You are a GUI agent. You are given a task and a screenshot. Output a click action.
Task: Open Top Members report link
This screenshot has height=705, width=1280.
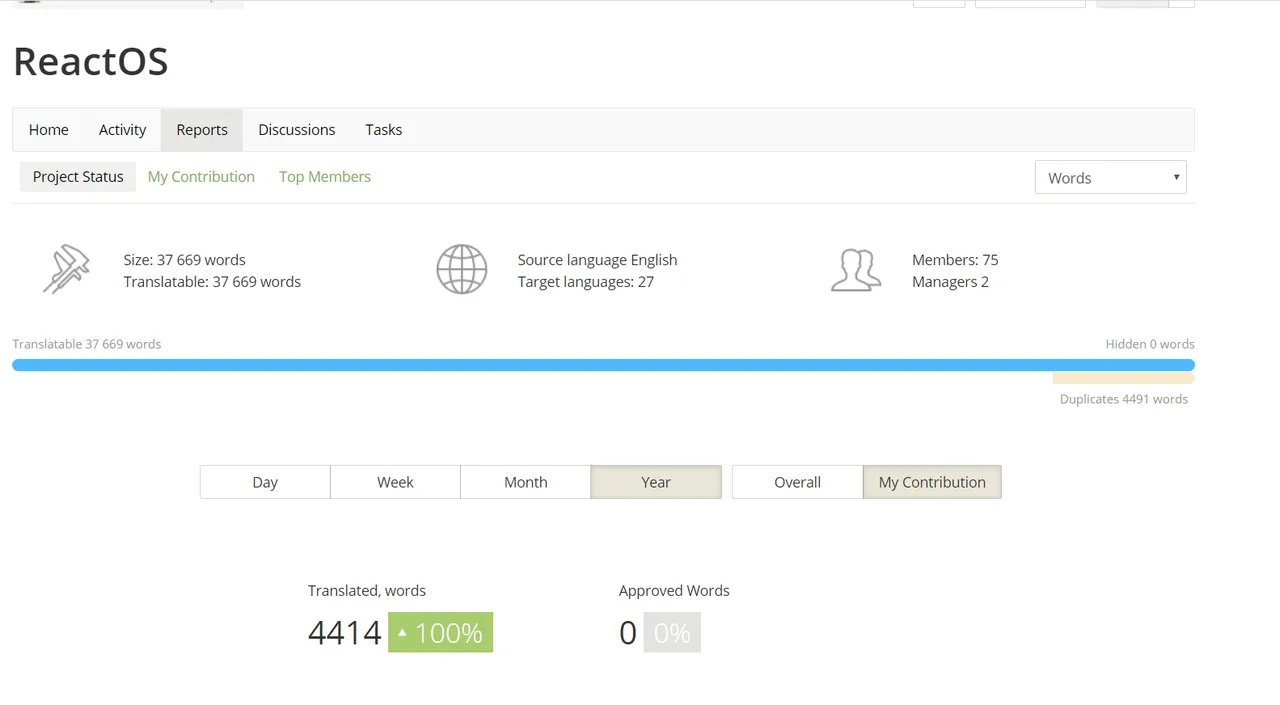325,177
